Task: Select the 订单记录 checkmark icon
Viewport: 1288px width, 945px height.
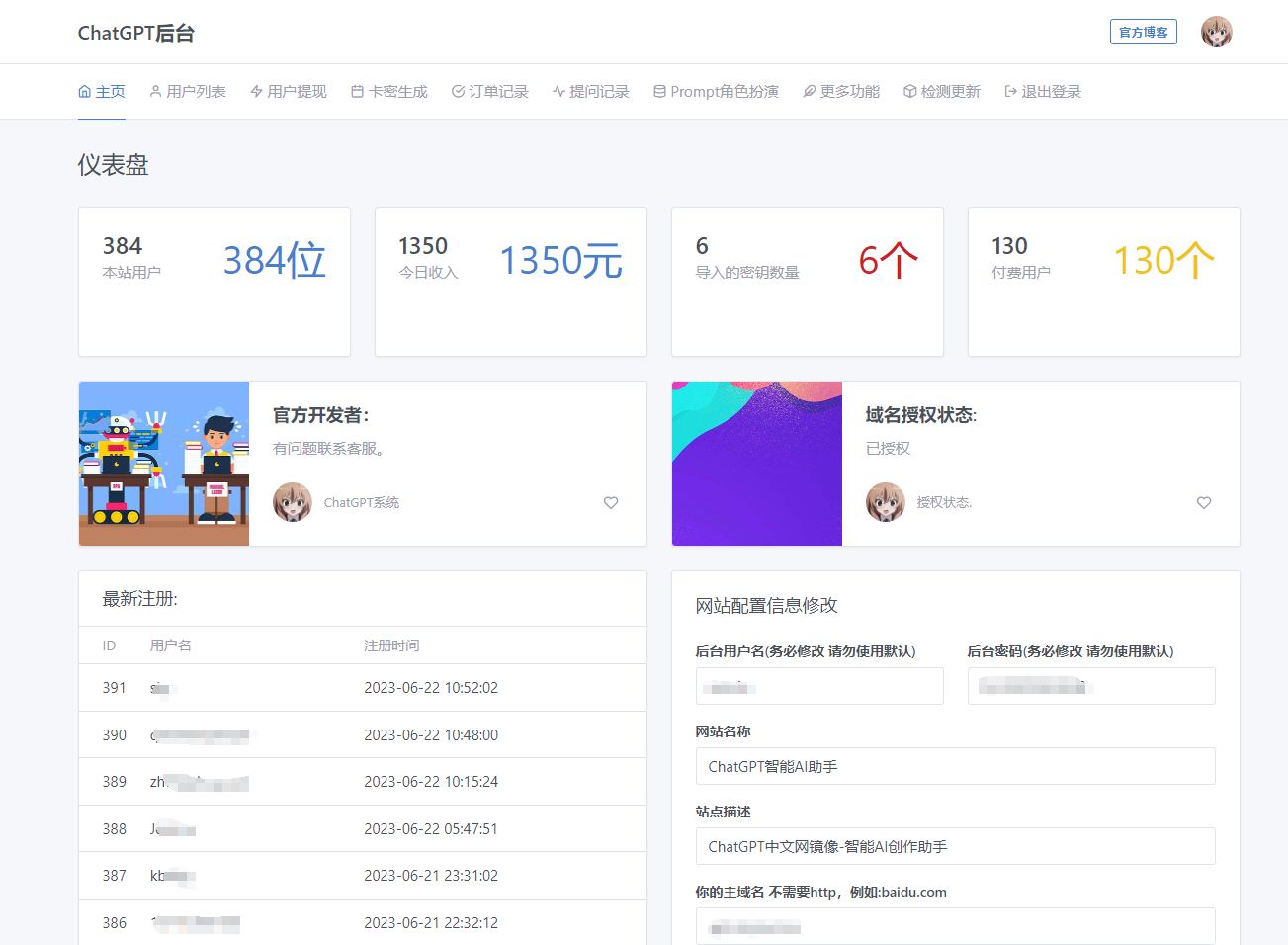Action: 458,92
